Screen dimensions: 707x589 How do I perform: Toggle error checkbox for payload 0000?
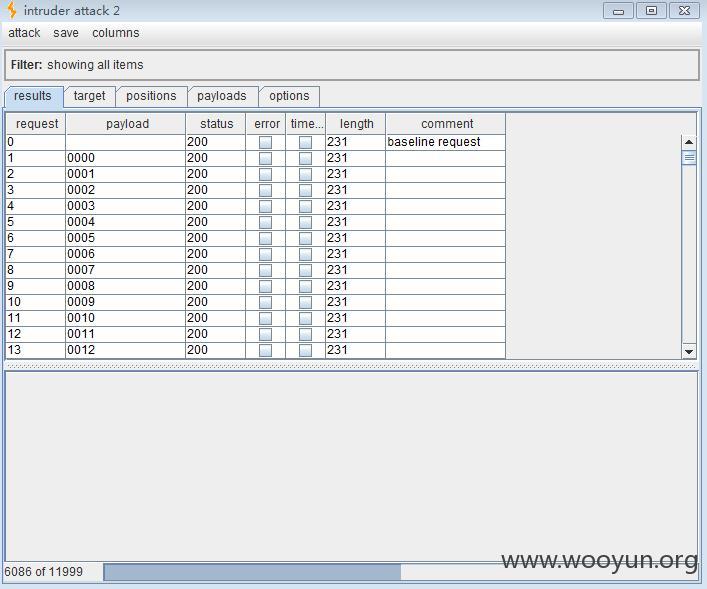click(x=266, y=158)
